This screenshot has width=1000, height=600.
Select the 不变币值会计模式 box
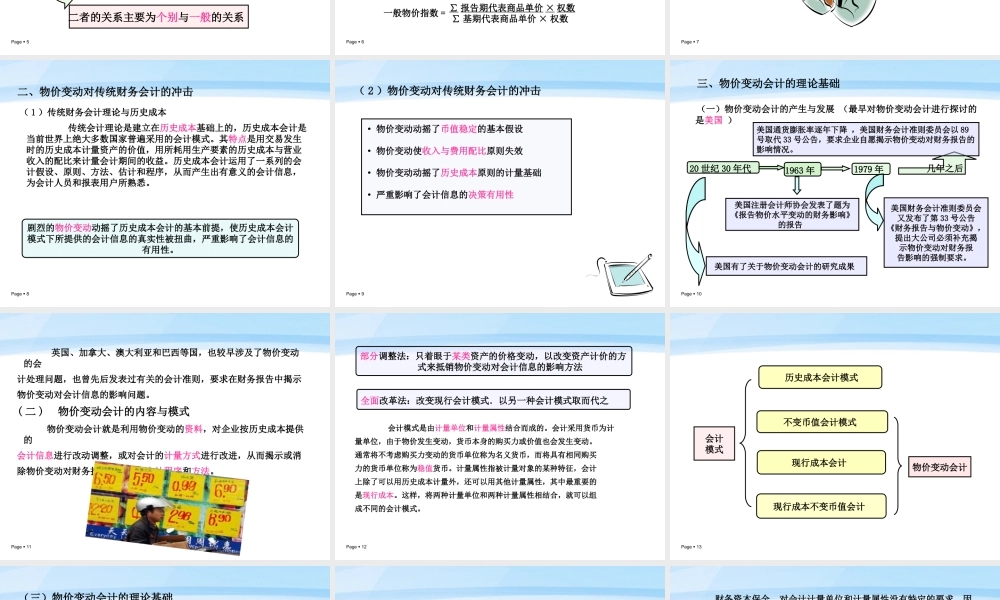[x=820, y=421]
